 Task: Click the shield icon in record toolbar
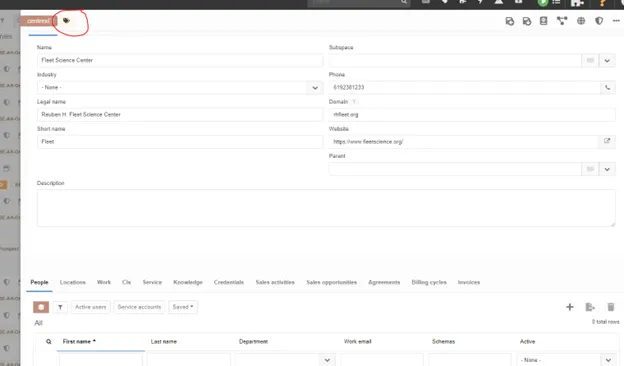pos(599,21)
